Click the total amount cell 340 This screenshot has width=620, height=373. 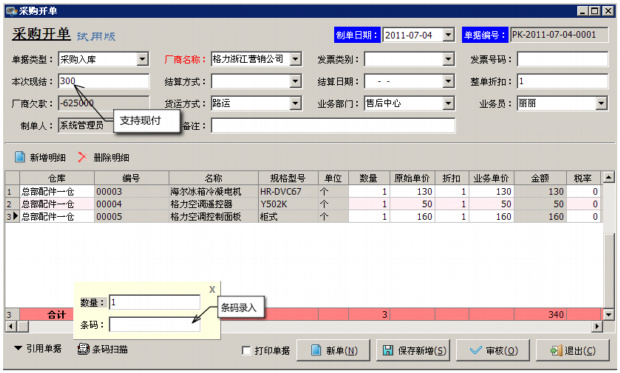pos(540,314)
